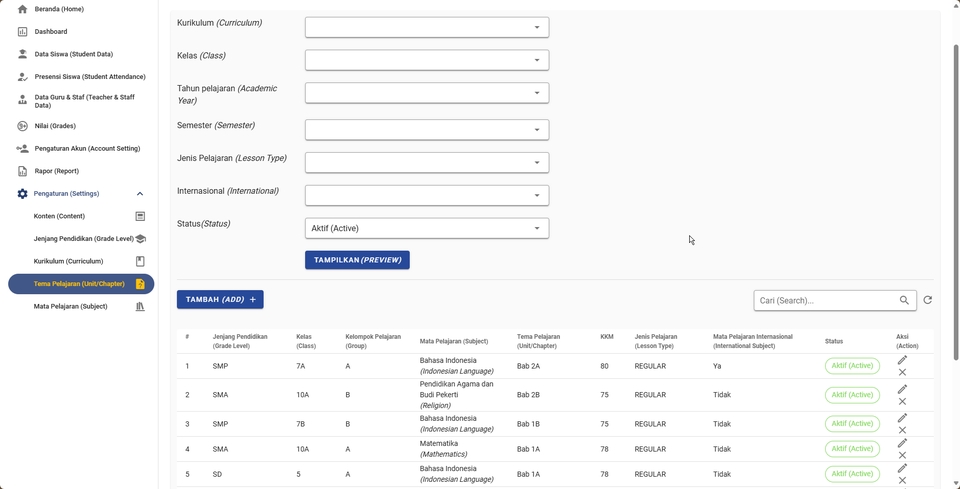Click Aktif status badge in Matematika row

[x=852, y=449]
